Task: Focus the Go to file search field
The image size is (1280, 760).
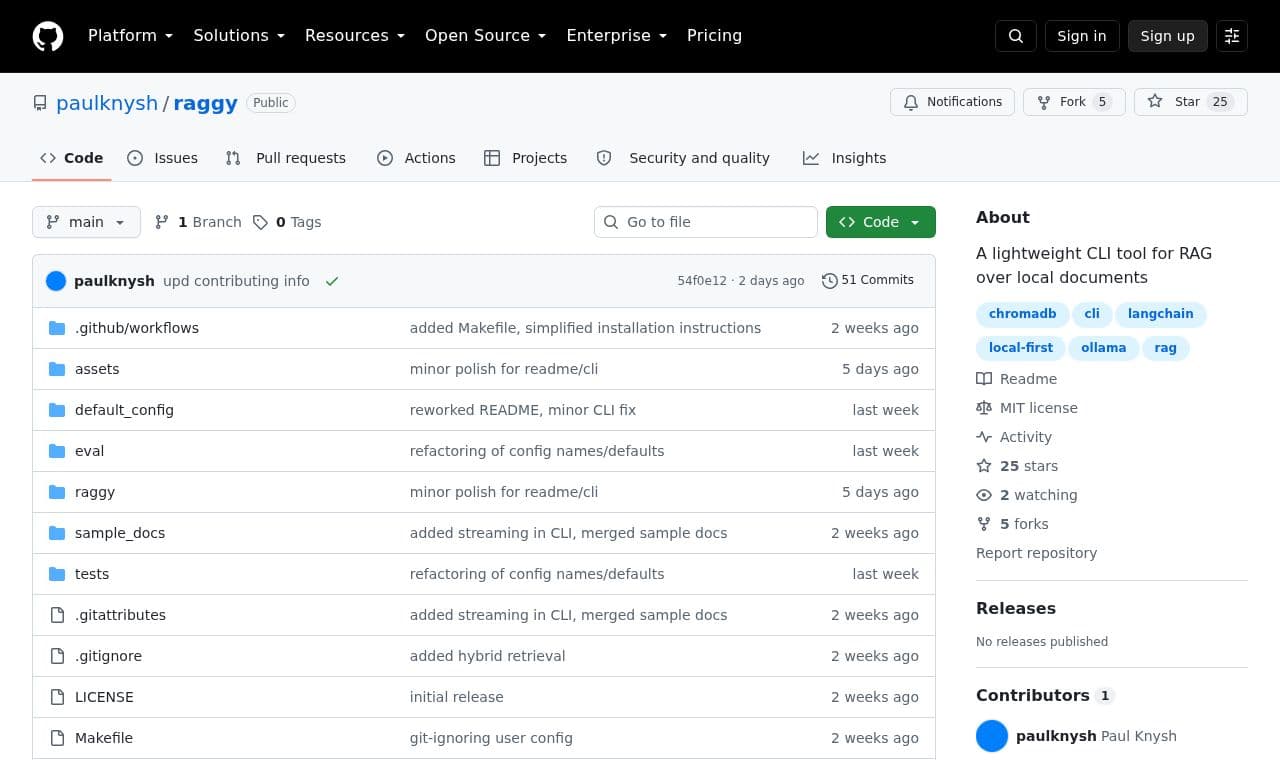Action: pos(706,222)
